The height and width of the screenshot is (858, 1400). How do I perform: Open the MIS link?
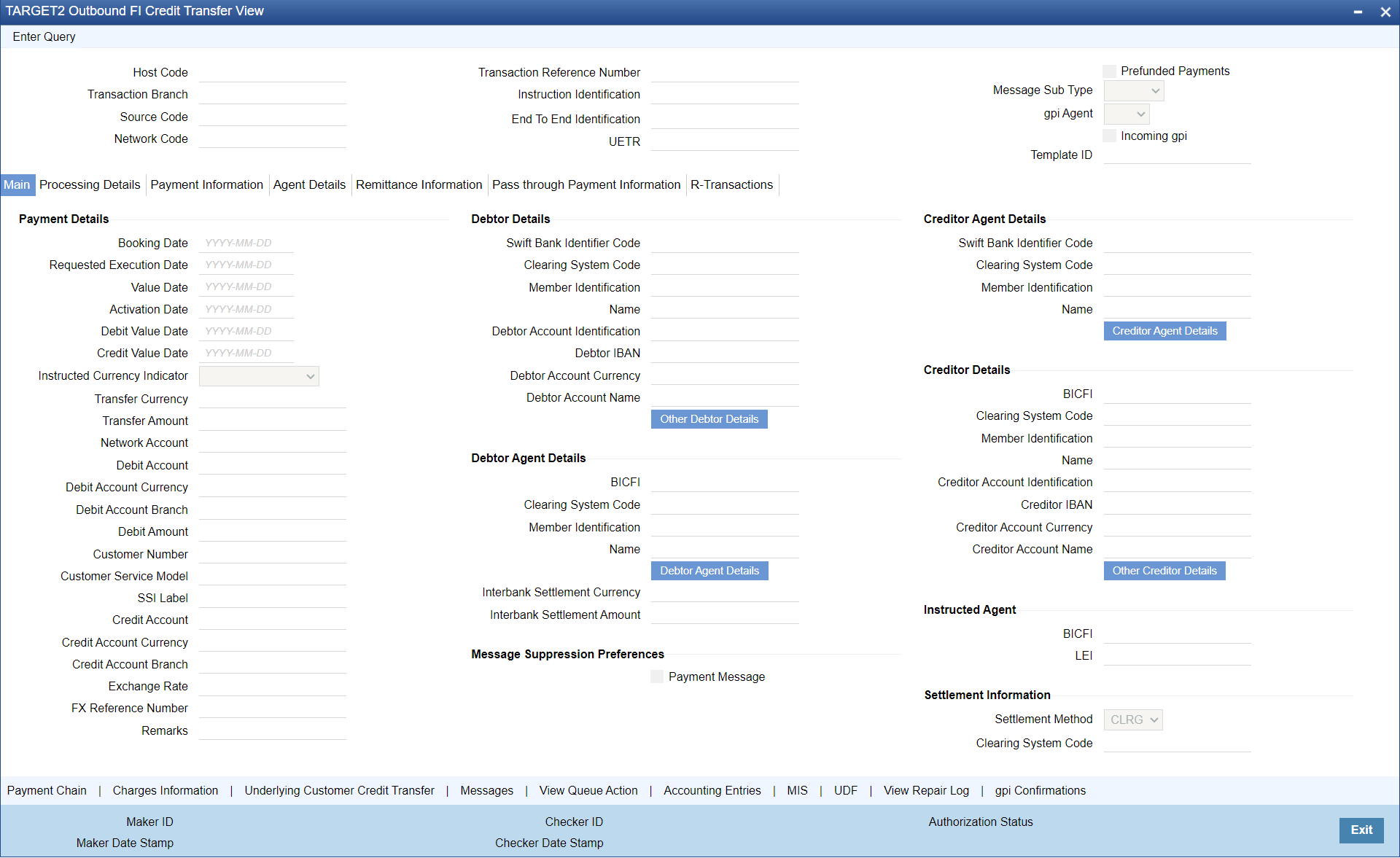pos(797,791)
